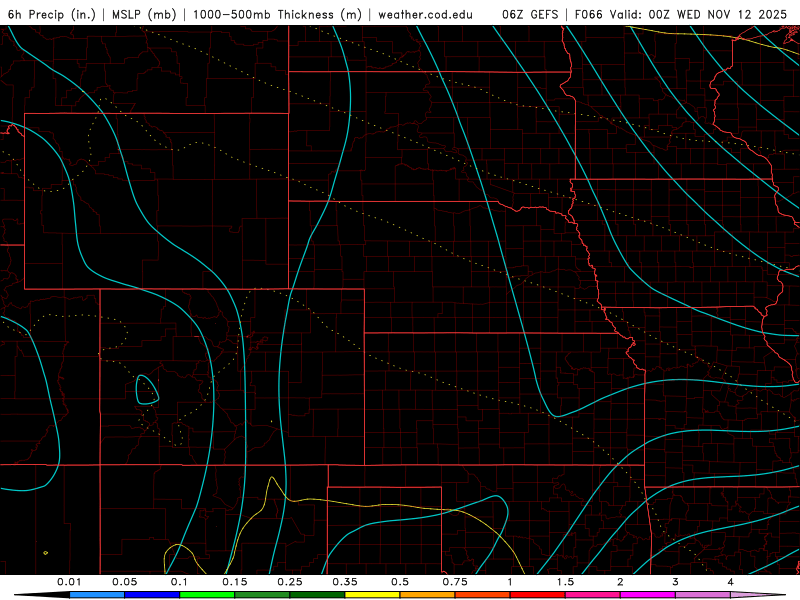Click the tiny yellow diamond marker near bottom-left

tap(46, 553)
